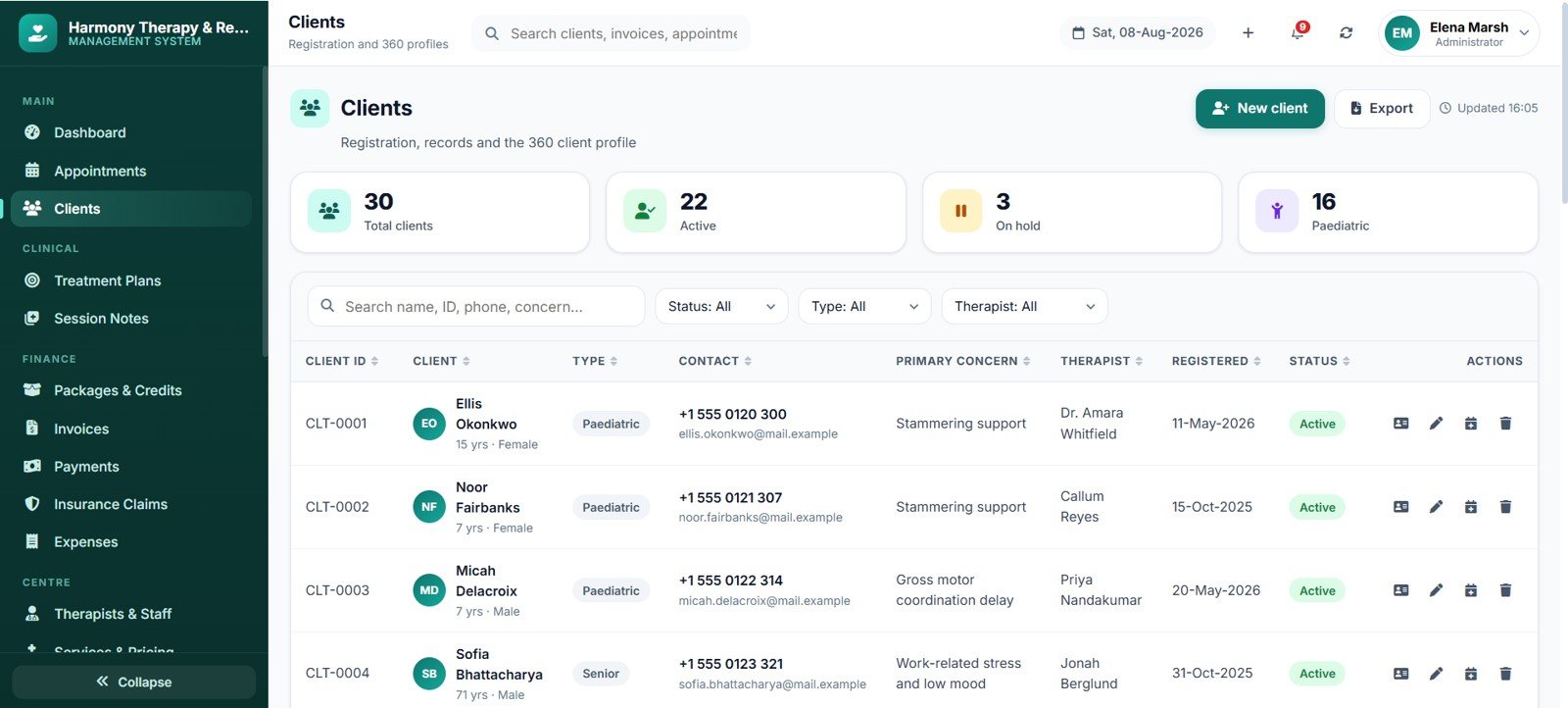Image resolution: width=1568 pixels, height=708 pixels.
Task: Edit Noor Fairbanks record pencil icon
Action: 1436,507
